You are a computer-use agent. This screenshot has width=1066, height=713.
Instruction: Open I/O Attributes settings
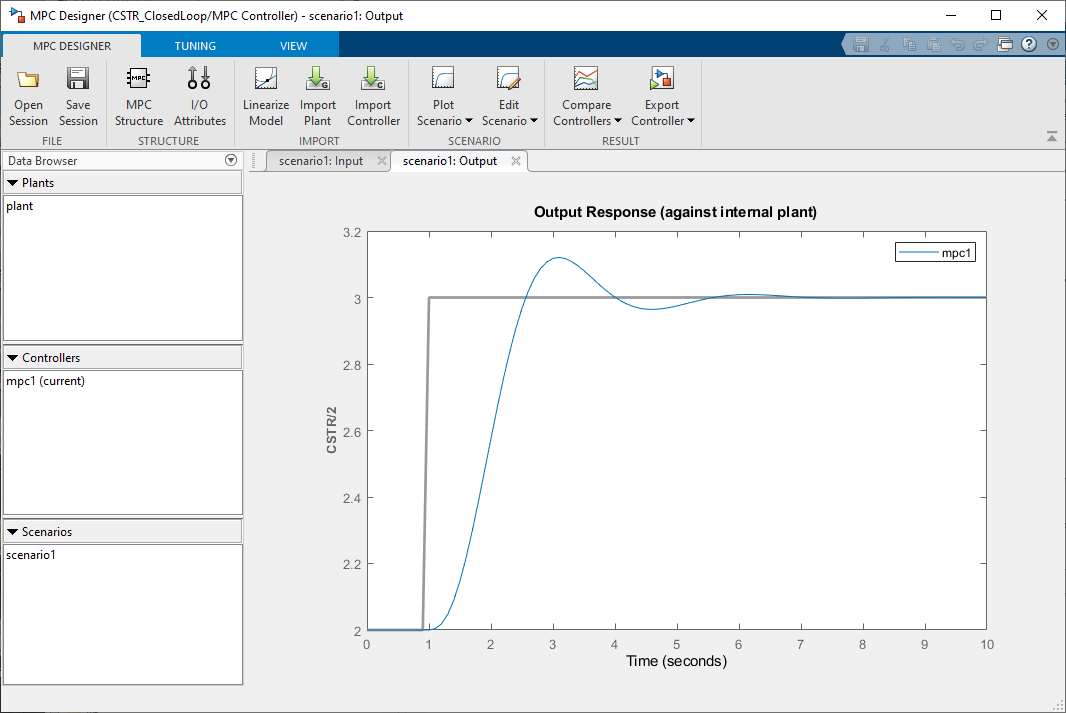[x=199, y=96]
